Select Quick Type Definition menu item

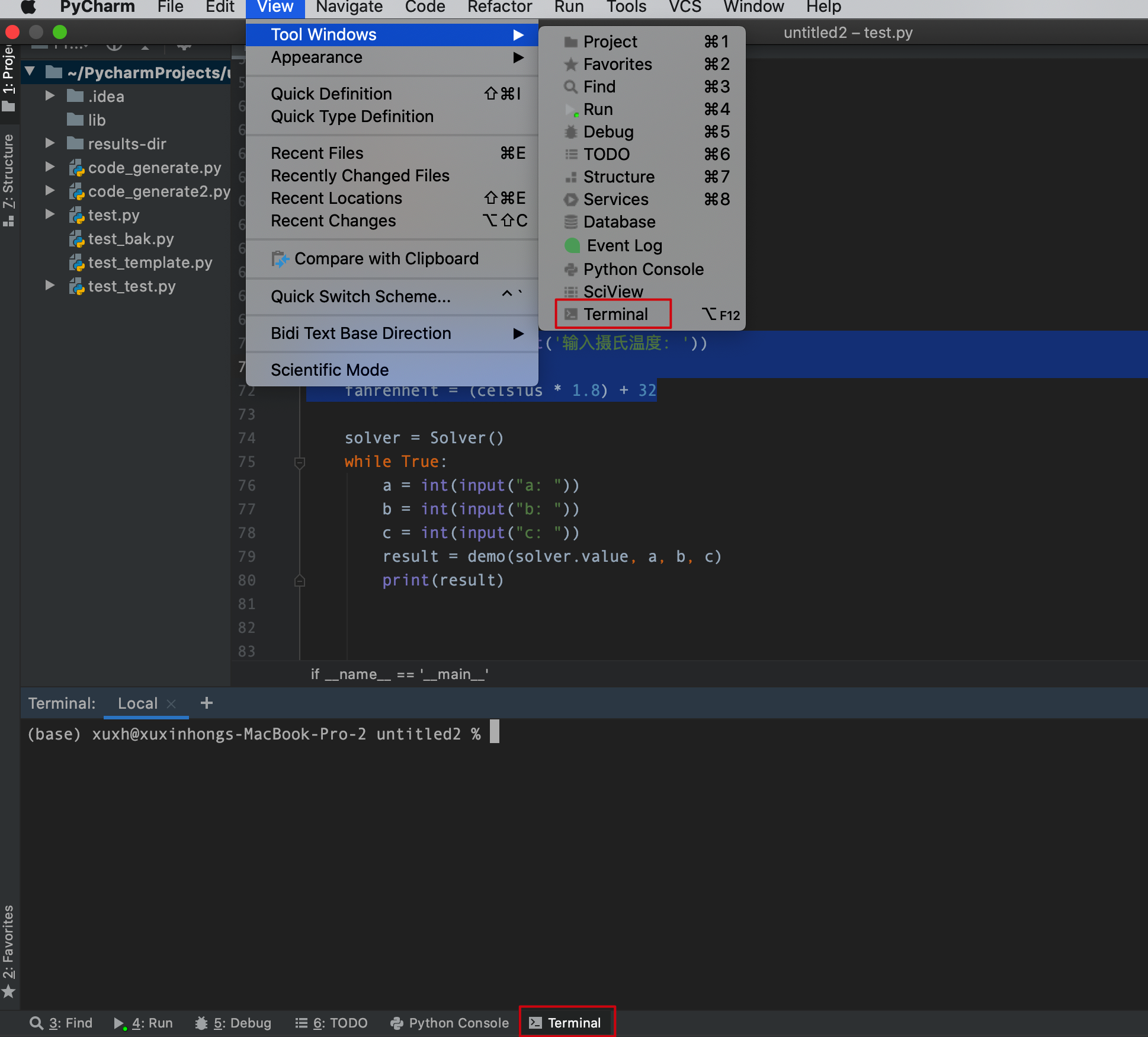(x=392, y=116)
